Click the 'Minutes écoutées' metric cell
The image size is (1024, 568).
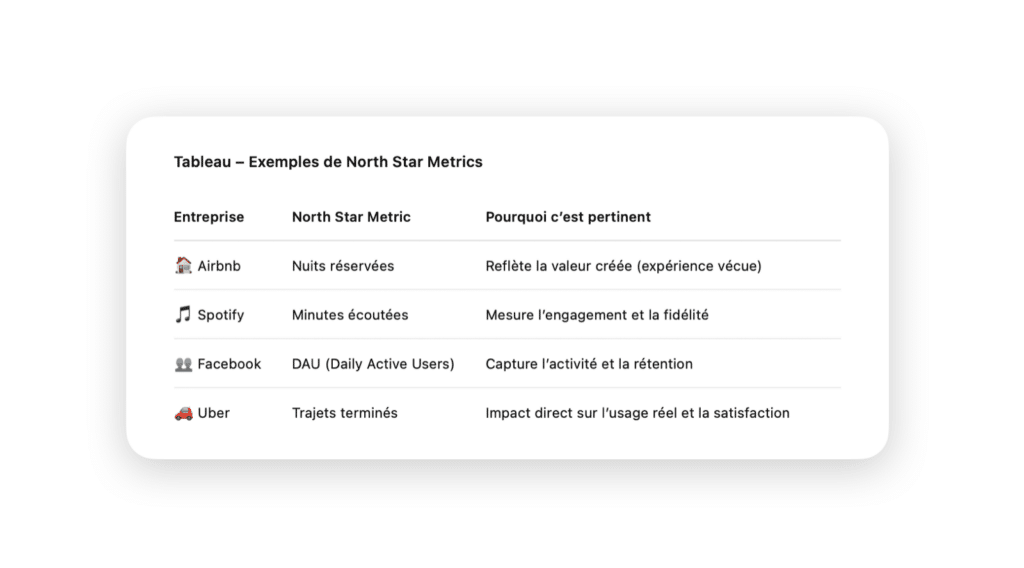pyautogui.click(x=350, y=315)
